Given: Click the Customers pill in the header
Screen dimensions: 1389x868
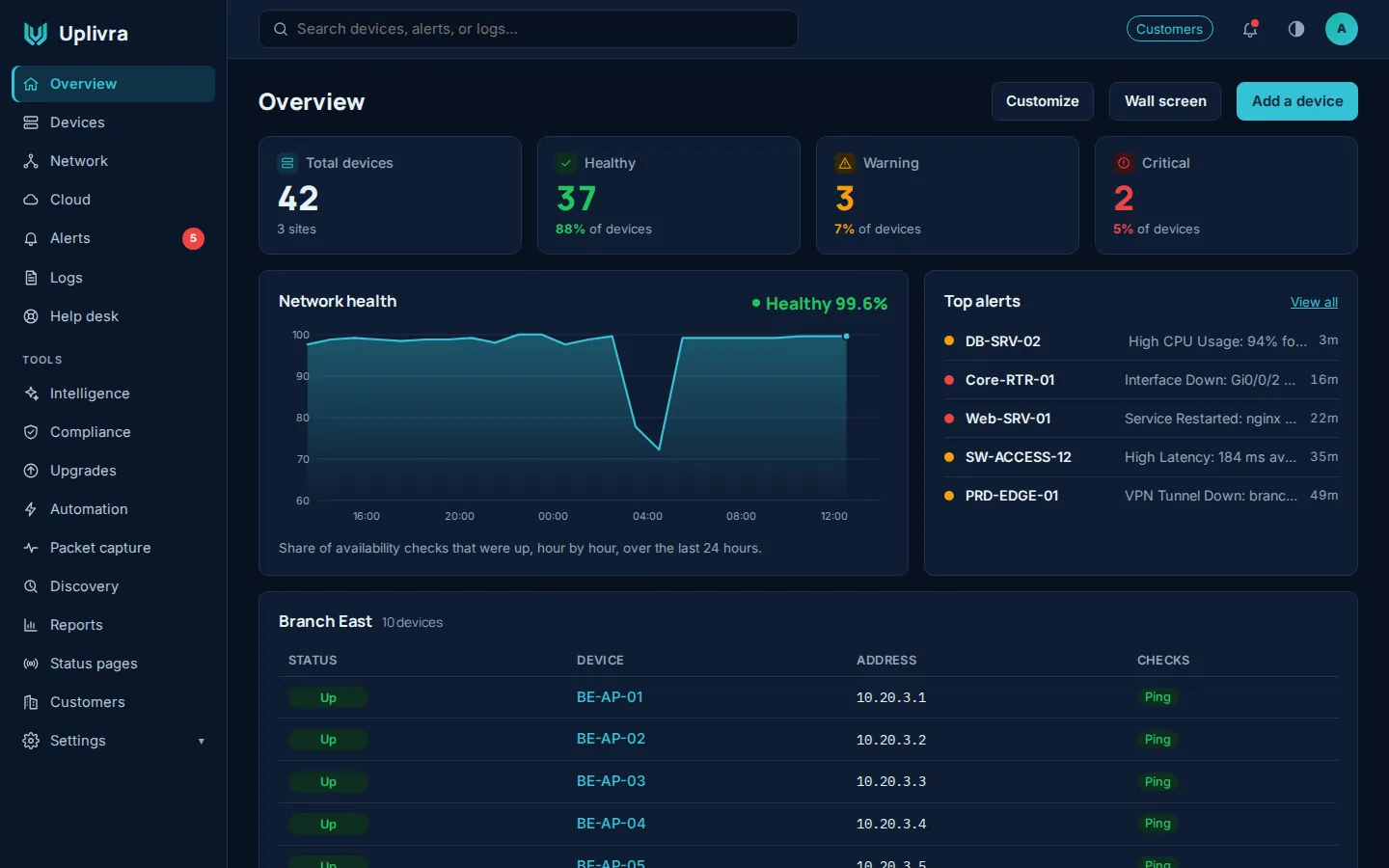Looking at the screenshot, I should pos(1169,29).
